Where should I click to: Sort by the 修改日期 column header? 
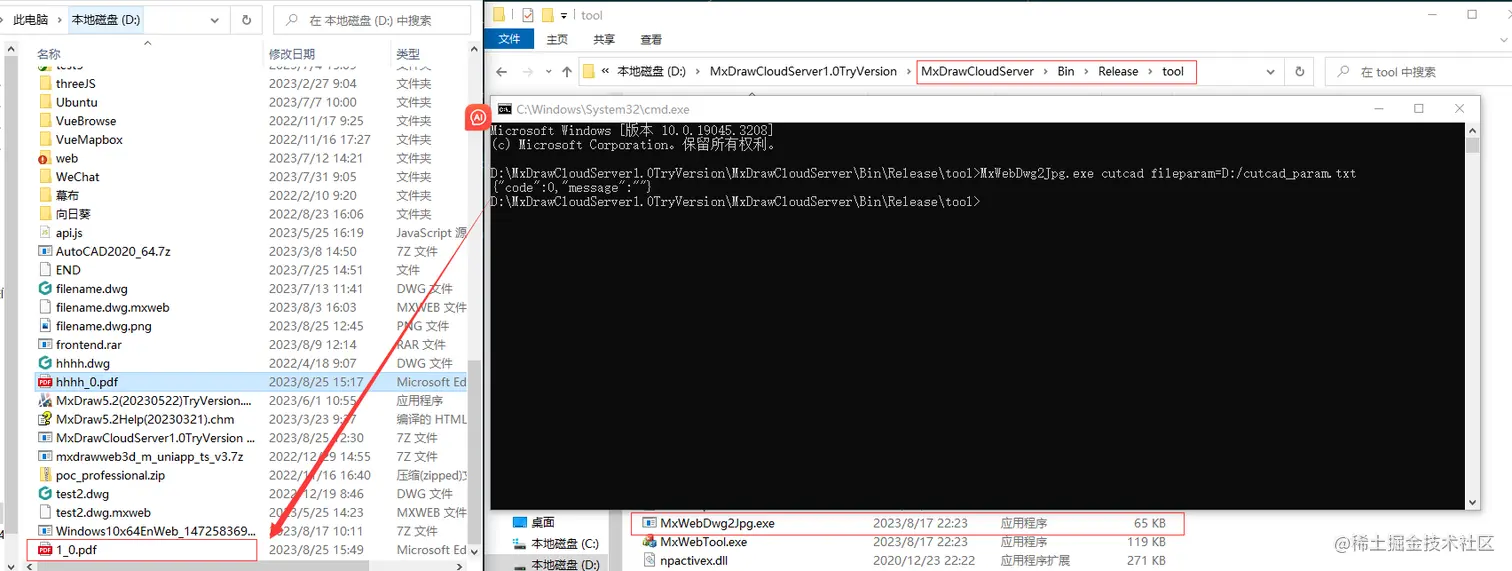pyautogui.click(x=292, y=54)
